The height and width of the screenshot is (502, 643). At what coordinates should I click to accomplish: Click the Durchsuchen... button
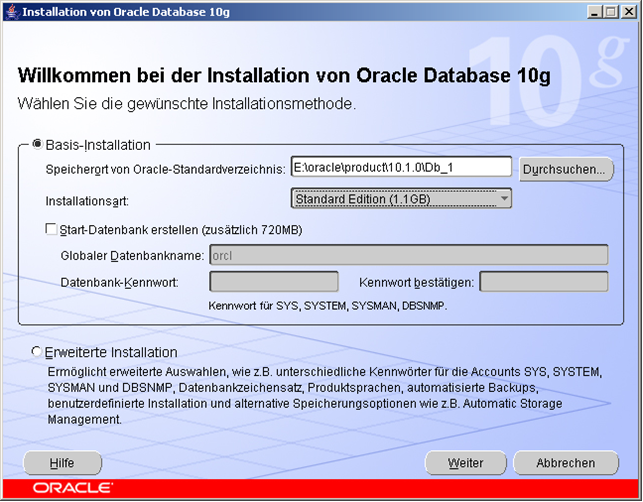[x=566, y=169]
